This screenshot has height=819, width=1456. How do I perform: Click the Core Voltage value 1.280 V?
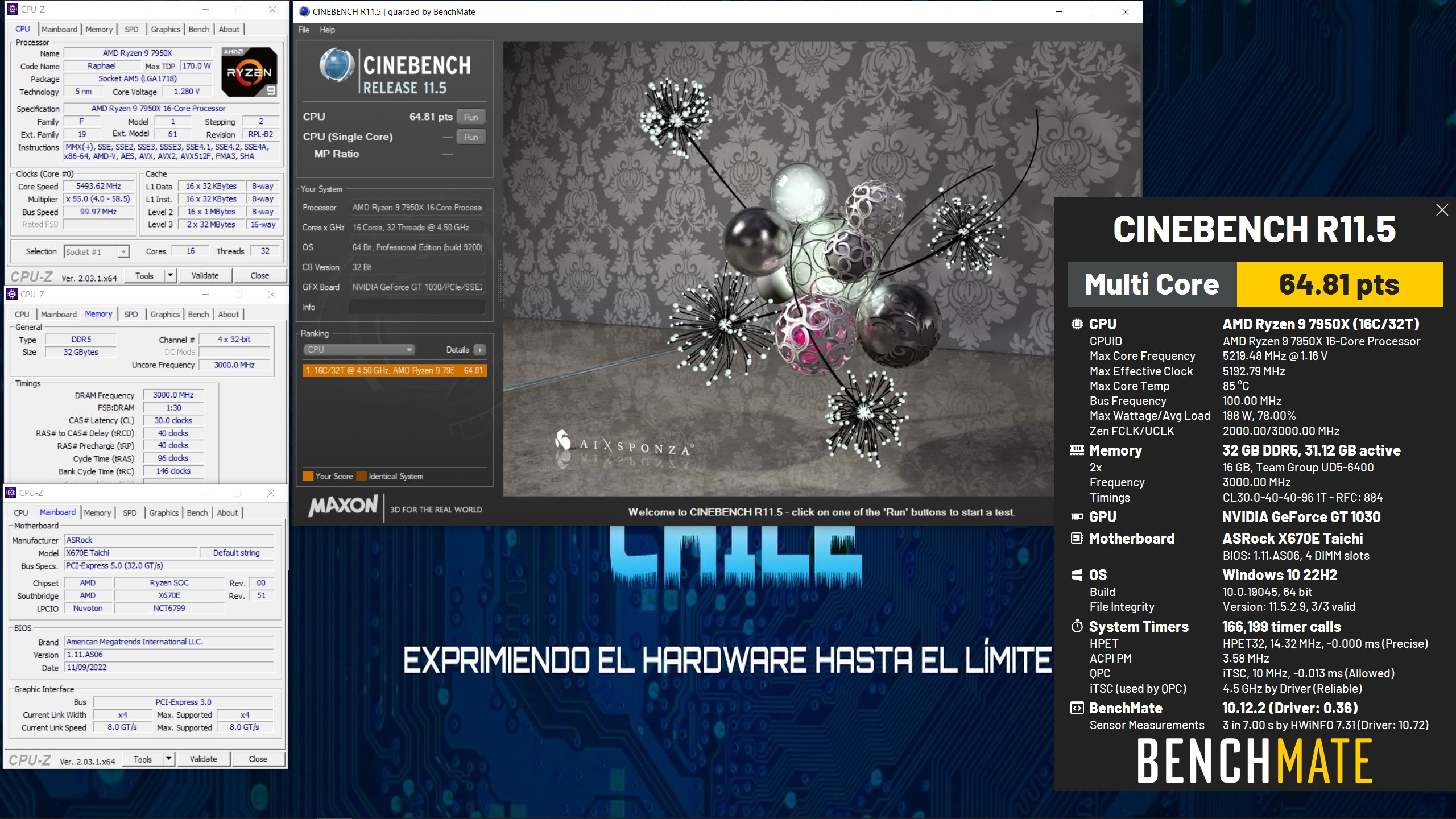[x=187, y=92]
